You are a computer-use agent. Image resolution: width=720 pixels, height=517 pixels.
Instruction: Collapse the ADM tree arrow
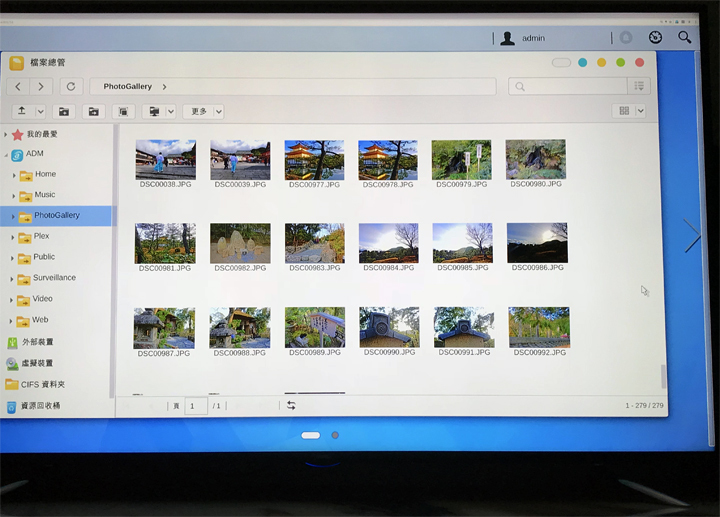pos(6,156)
